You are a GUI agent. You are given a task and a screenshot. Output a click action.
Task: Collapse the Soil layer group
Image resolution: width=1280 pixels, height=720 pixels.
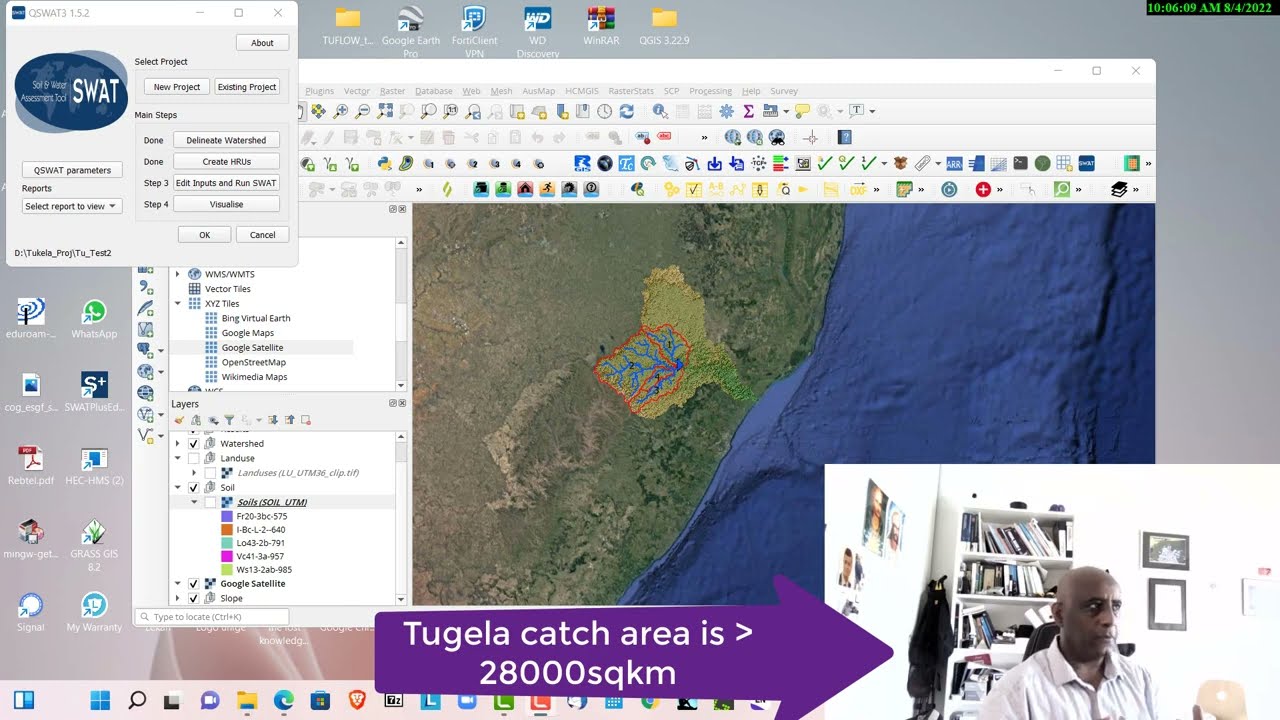pyautogui.click(x=178, y=487)
